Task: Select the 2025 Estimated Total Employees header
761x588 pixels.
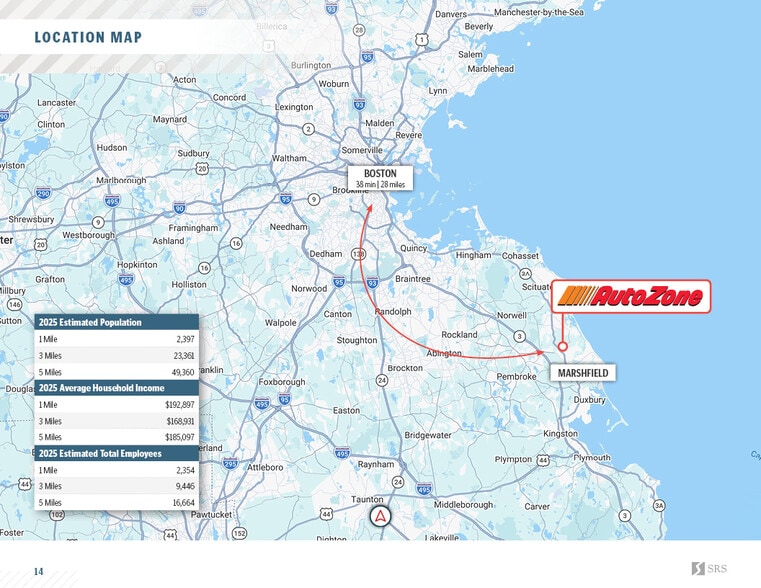Action: tap(117, 453)
